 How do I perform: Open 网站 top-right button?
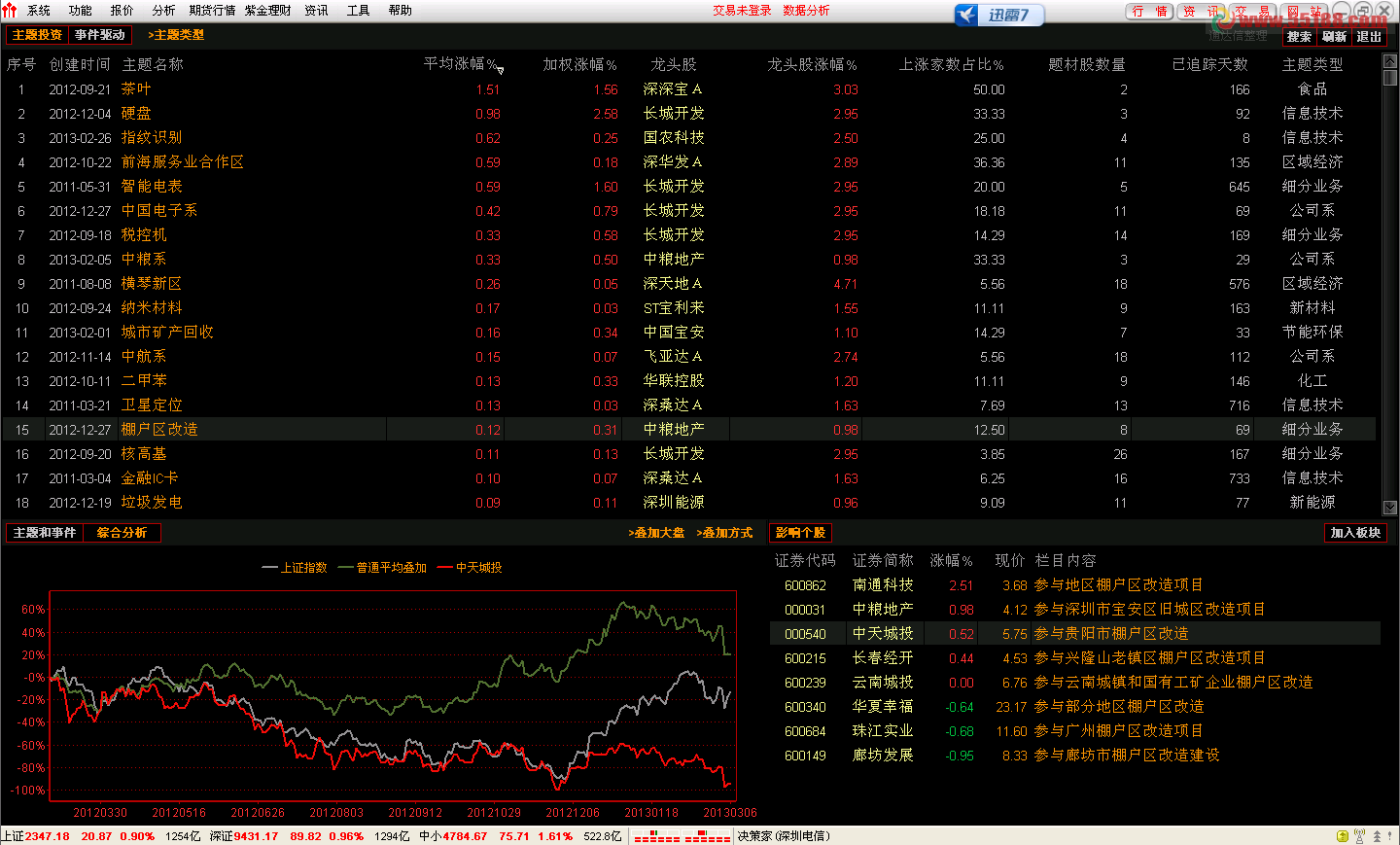pyautogui.click(x=1304, y=12)
